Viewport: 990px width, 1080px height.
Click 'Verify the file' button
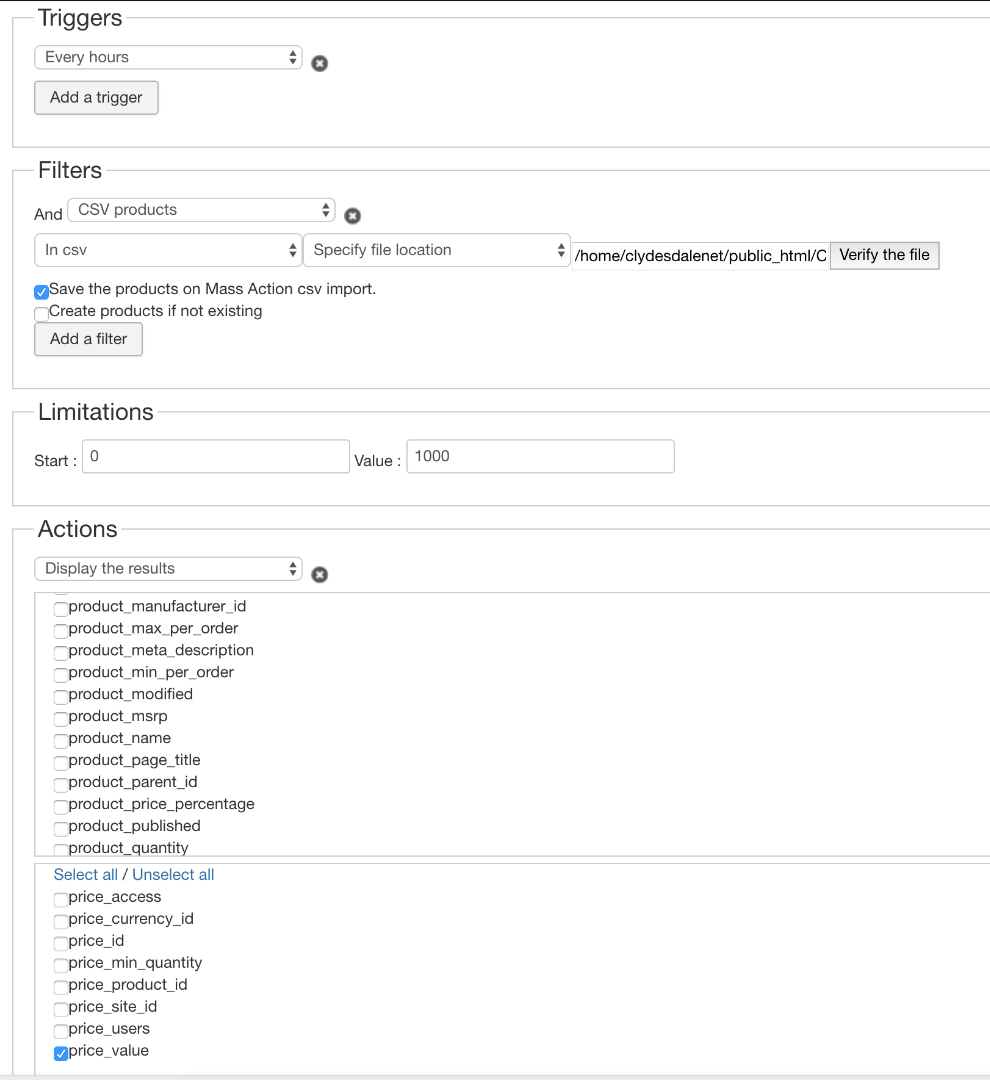[884, 255]
